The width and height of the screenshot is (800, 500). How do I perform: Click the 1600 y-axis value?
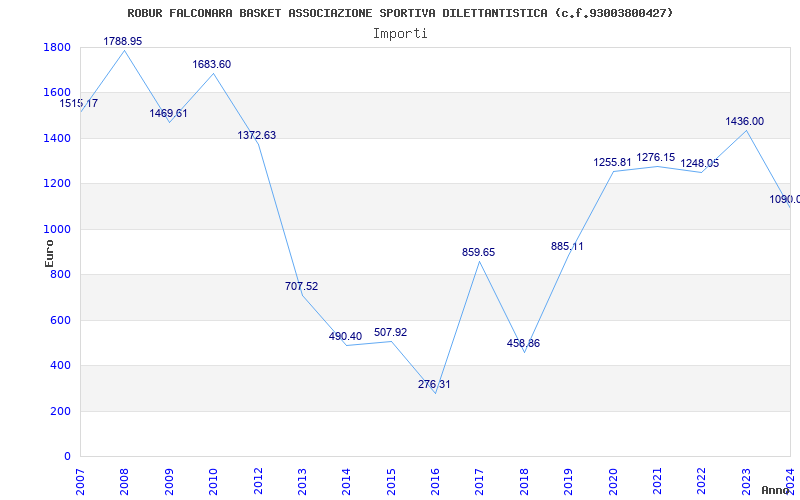(57, 93)
